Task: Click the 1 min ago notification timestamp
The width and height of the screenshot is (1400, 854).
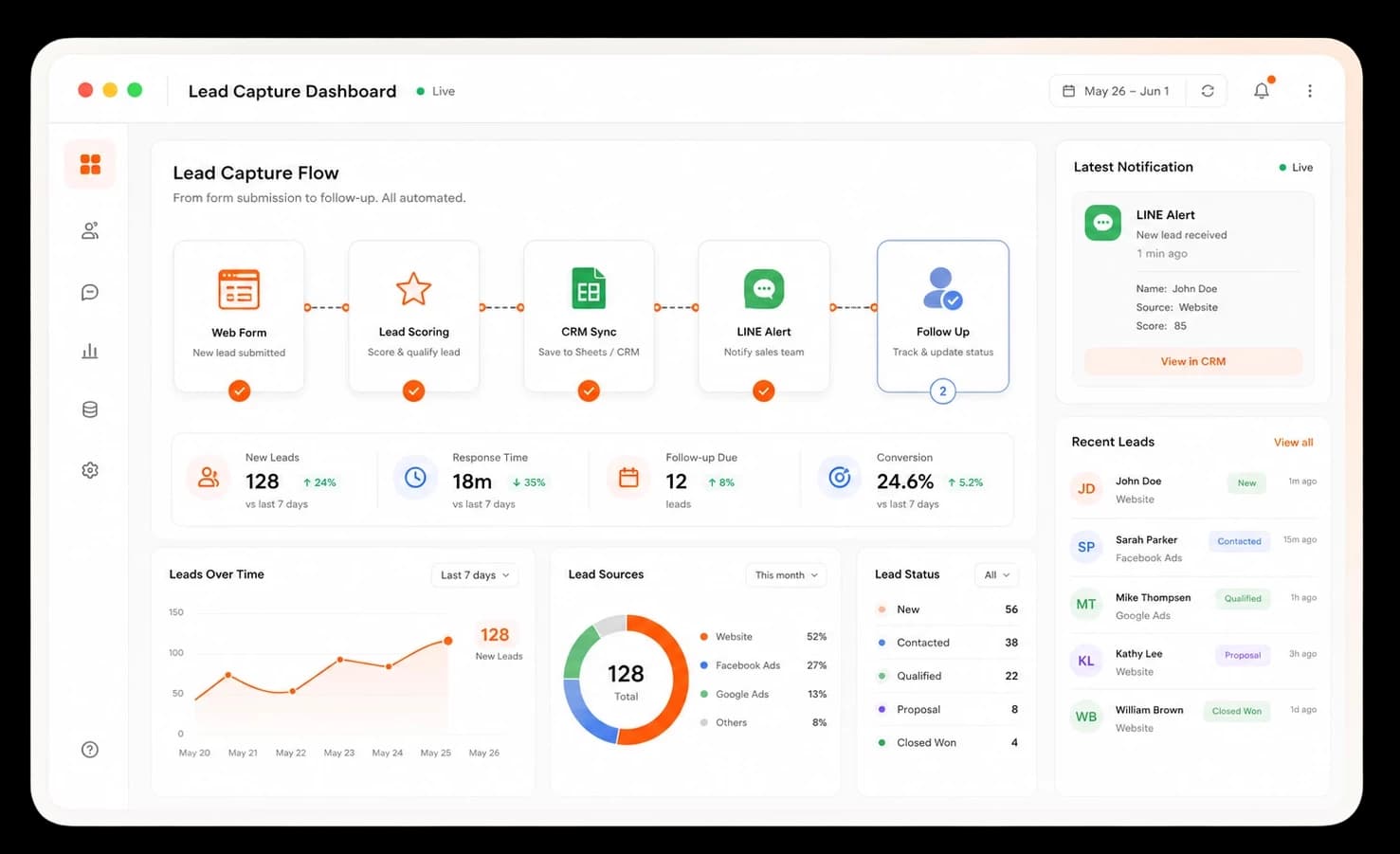Action: pyautogui.click(x=1161, y=253)
